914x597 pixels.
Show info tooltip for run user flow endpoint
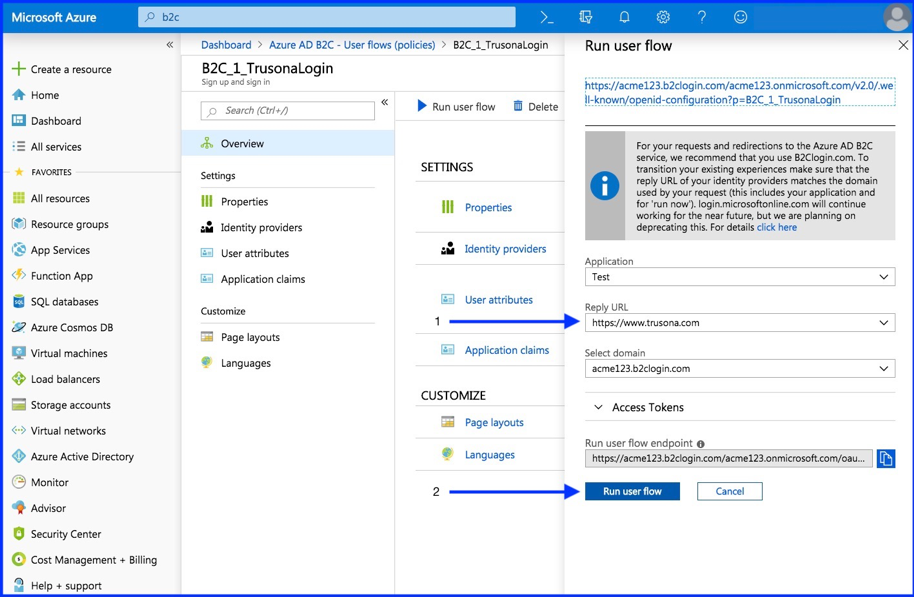tap(701, 444)
